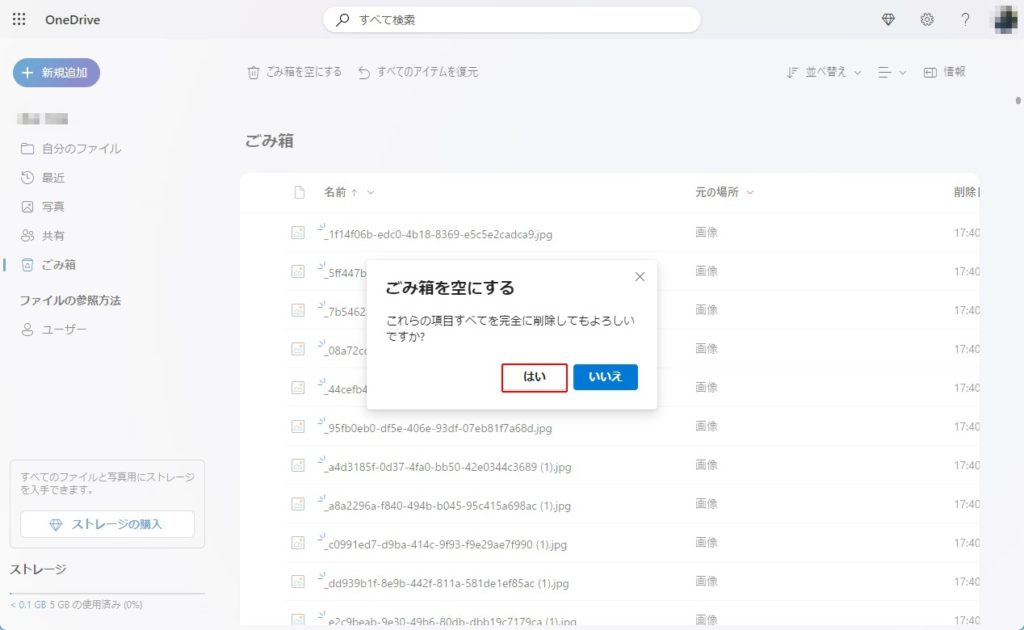The image size is (1024, 630).
Task: Close the ごみ箱を空にする dialog with X
Action: click(640, 277)
